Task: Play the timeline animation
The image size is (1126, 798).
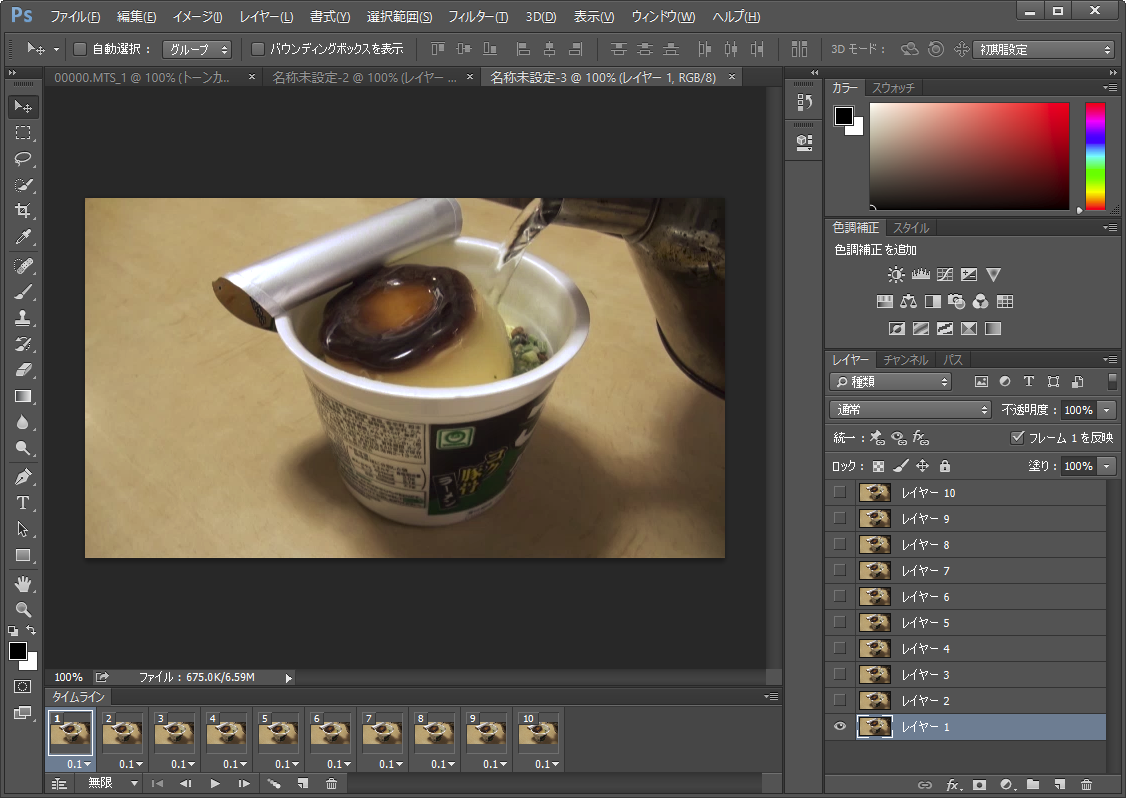Action: (x=214, y=784)
